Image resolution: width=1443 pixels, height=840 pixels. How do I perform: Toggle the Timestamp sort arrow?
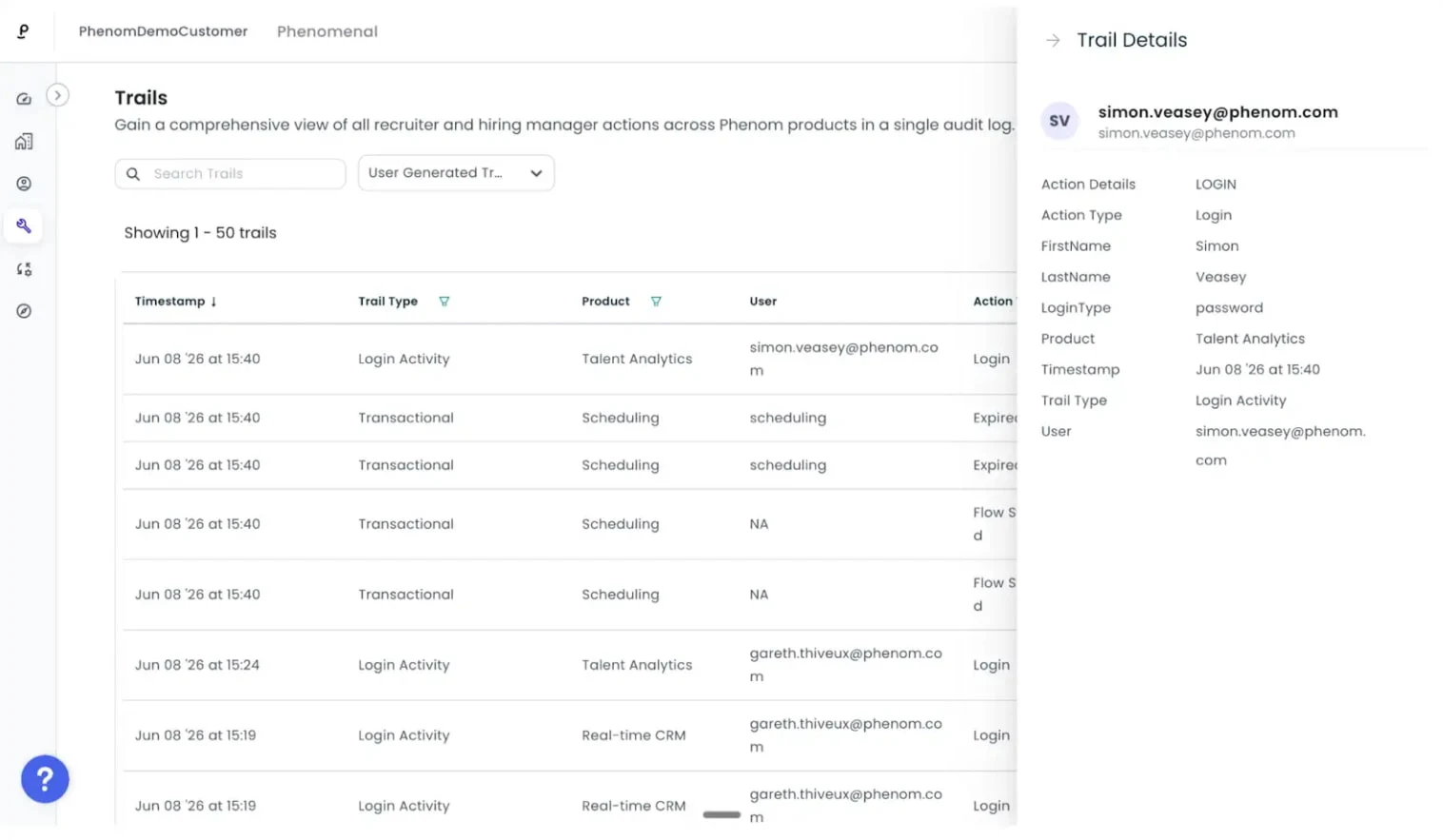pyautogui.click(x=214, y=302)
